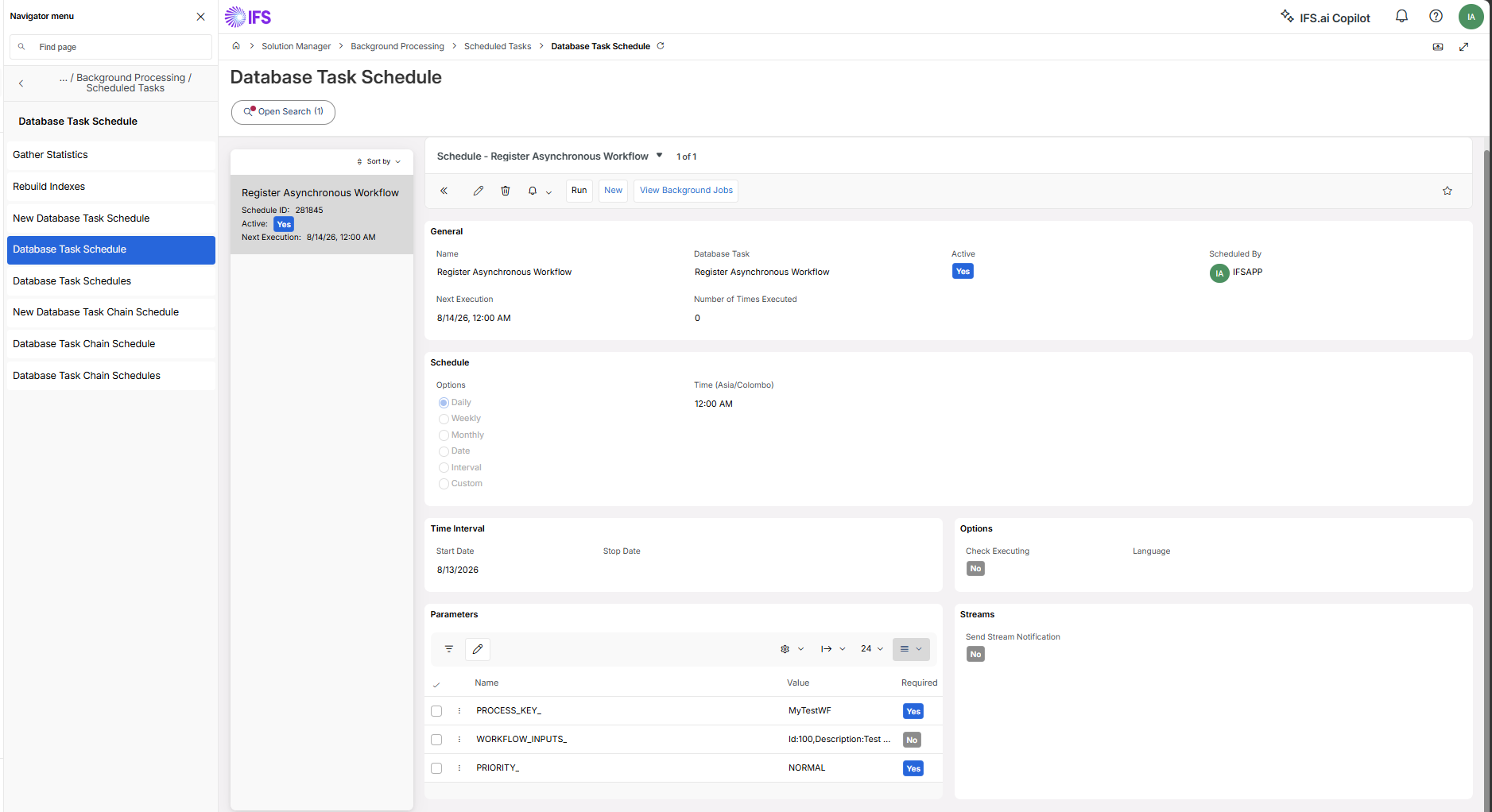
Task: Open the Sort by dropdown
Action: [x=378, y=161]
